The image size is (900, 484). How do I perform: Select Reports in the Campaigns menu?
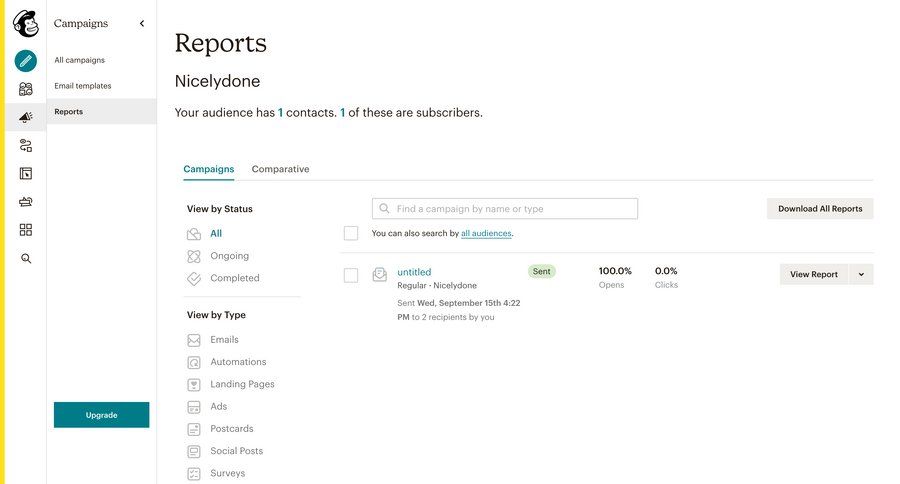[102, 111]
